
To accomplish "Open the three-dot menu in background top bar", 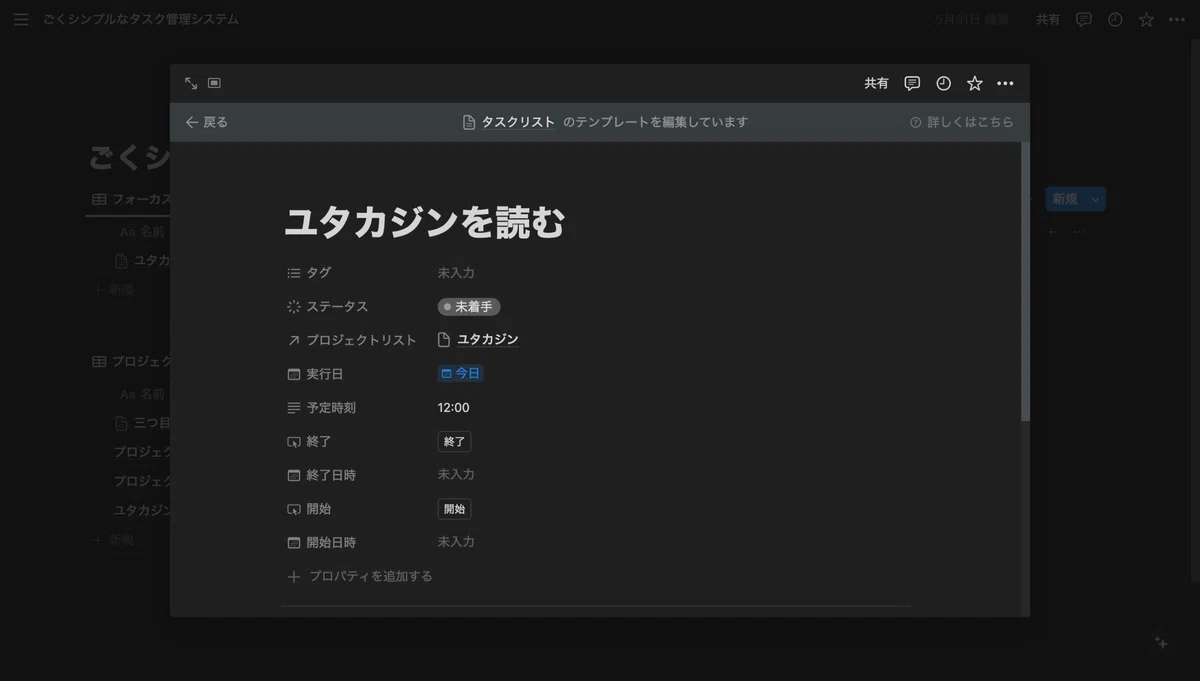I will tap(1177, 19).
